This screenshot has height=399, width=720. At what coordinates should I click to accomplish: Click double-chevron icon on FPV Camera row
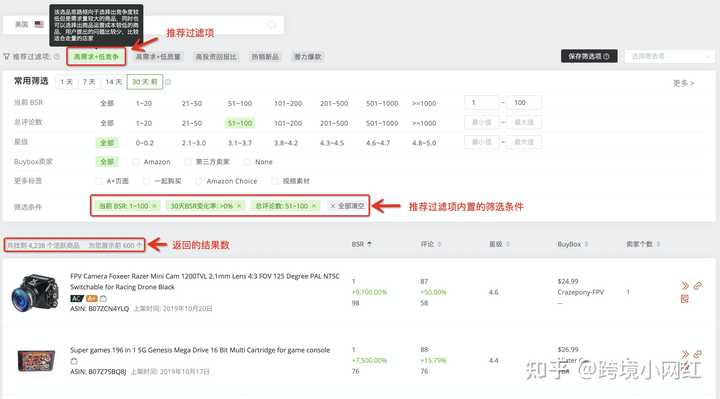tap(685, 286)
